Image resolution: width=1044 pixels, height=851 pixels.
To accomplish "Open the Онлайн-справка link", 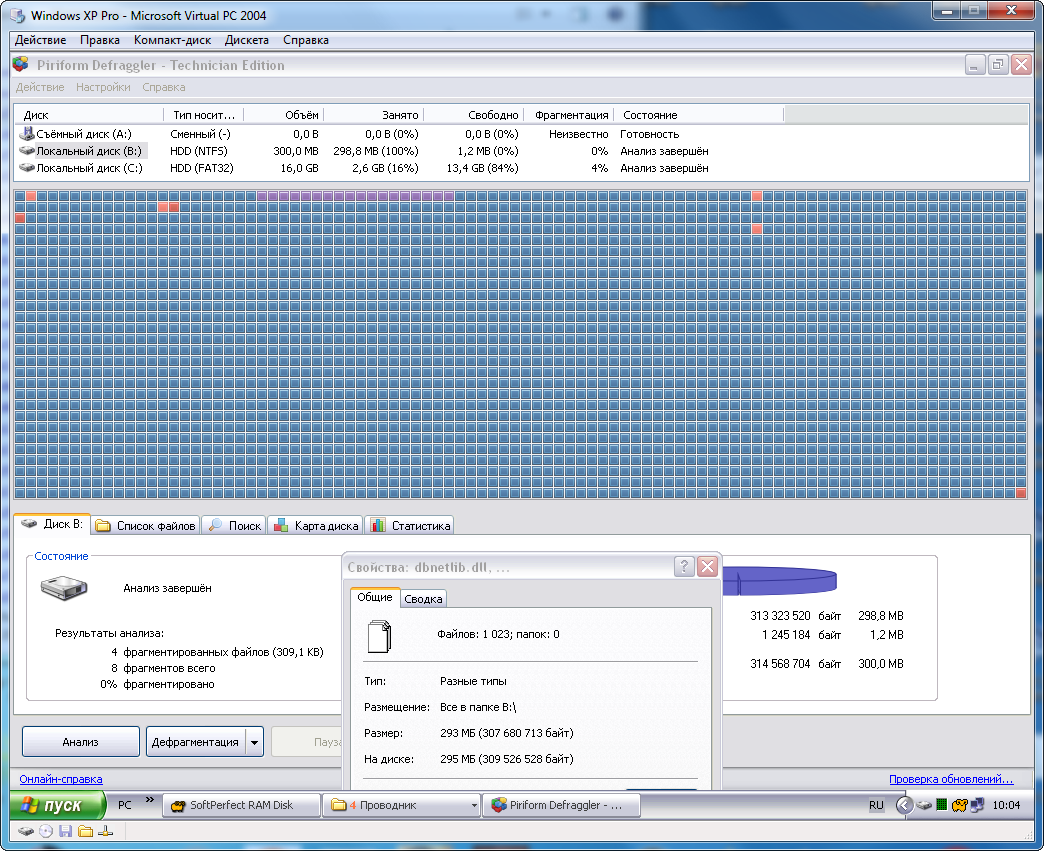I will point(61,779).
